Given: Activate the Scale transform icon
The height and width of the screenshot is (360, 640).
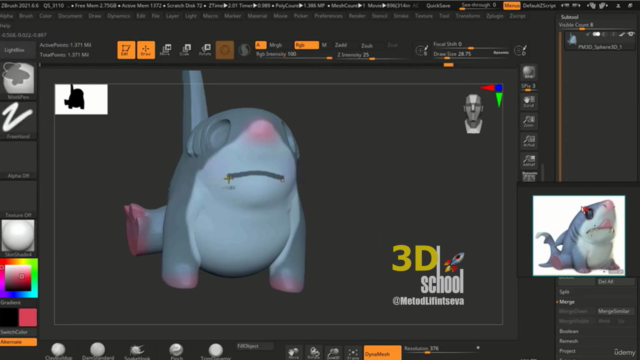Looking at the screenshot, I should [185, 50].
